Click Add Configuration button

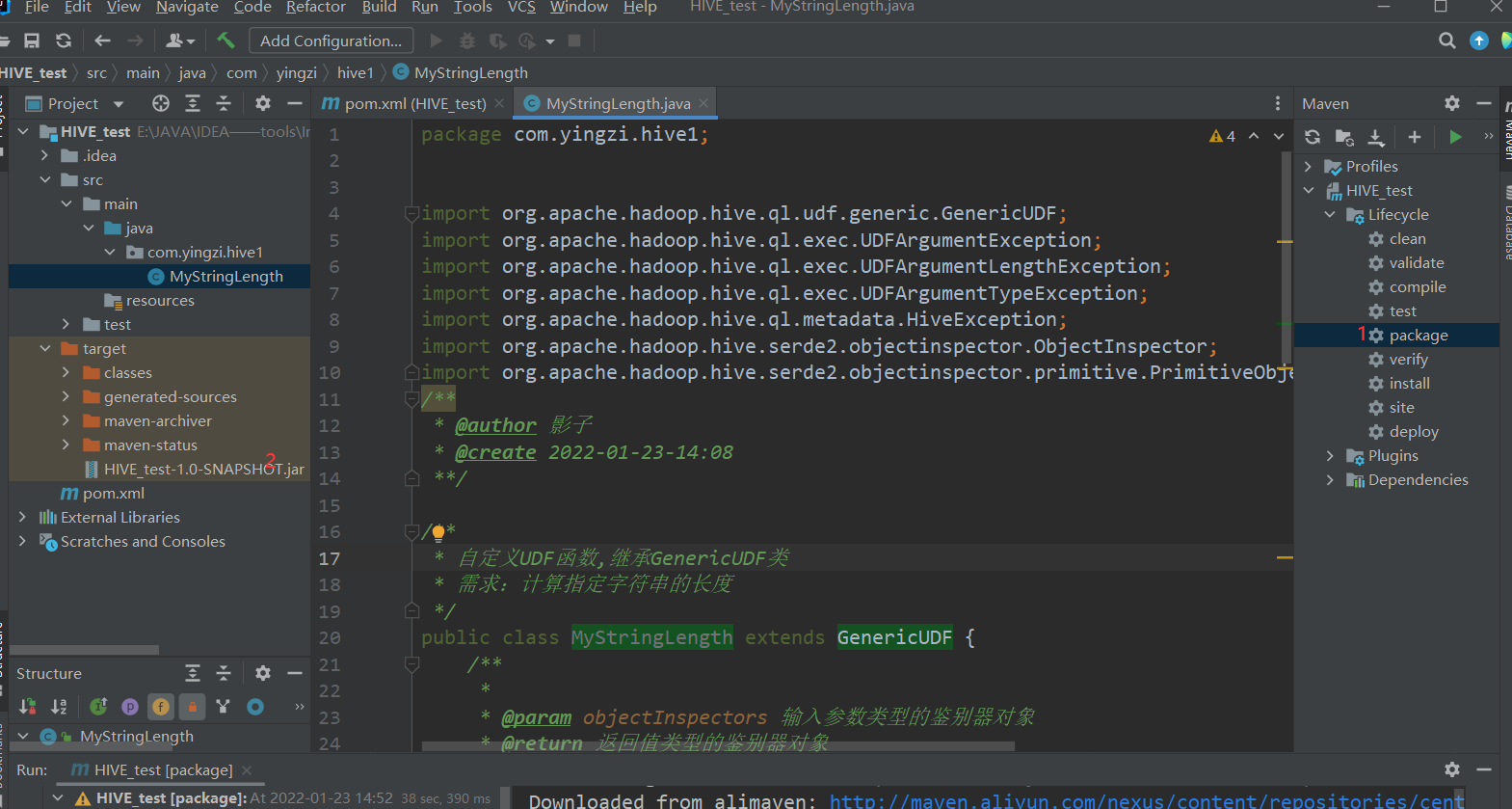pyautogui.click(x=332, y=40)
